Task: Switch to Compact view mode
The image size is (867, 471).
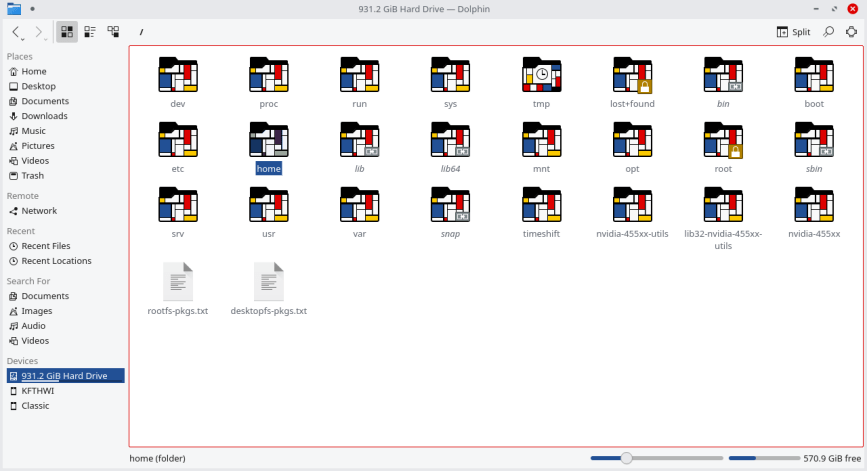Action: [90, 32]
